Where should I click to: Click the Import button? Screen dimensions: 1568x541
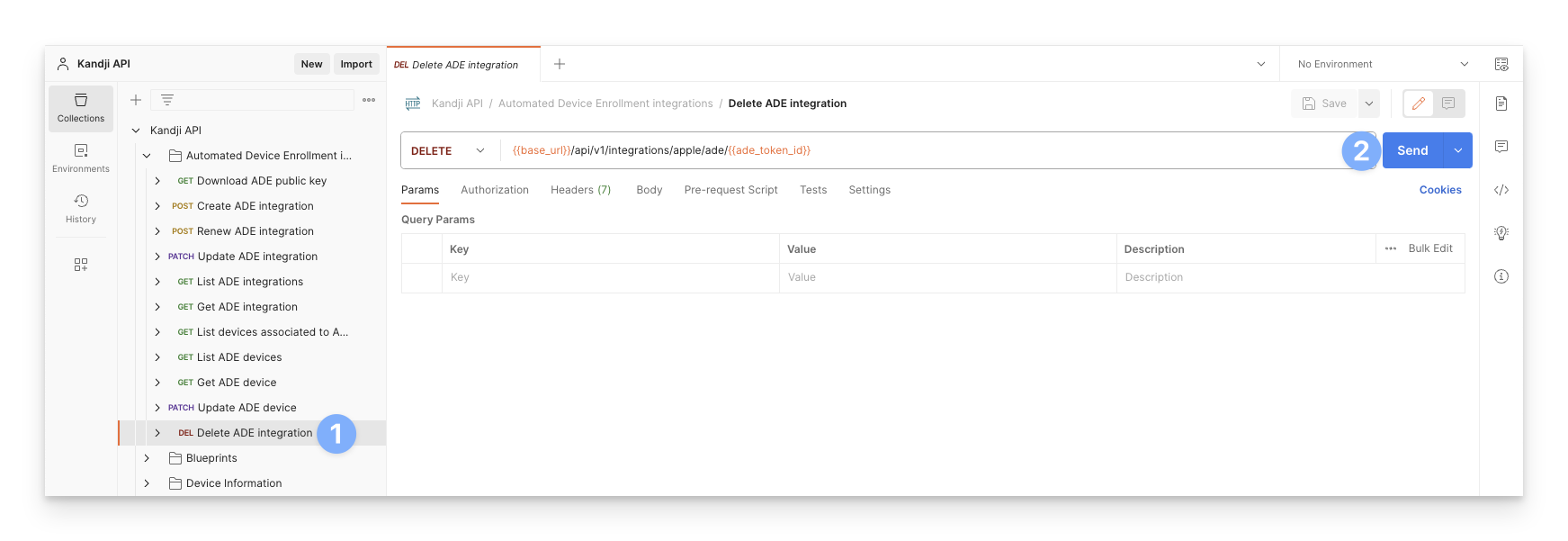[x=356, y=64]
